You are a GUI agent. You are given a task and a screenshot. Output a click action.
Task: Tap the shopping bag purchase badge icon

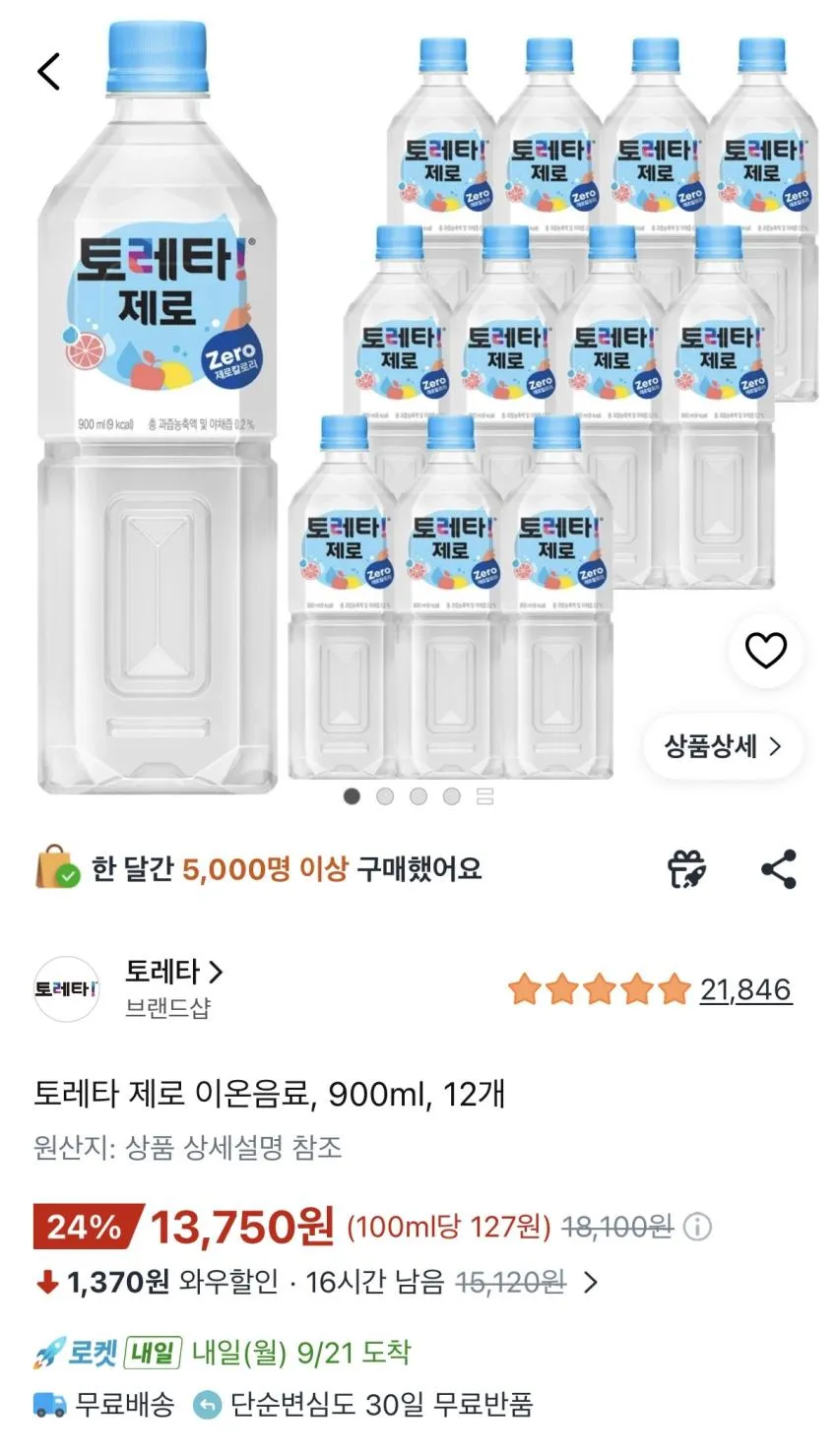(57, 867)
